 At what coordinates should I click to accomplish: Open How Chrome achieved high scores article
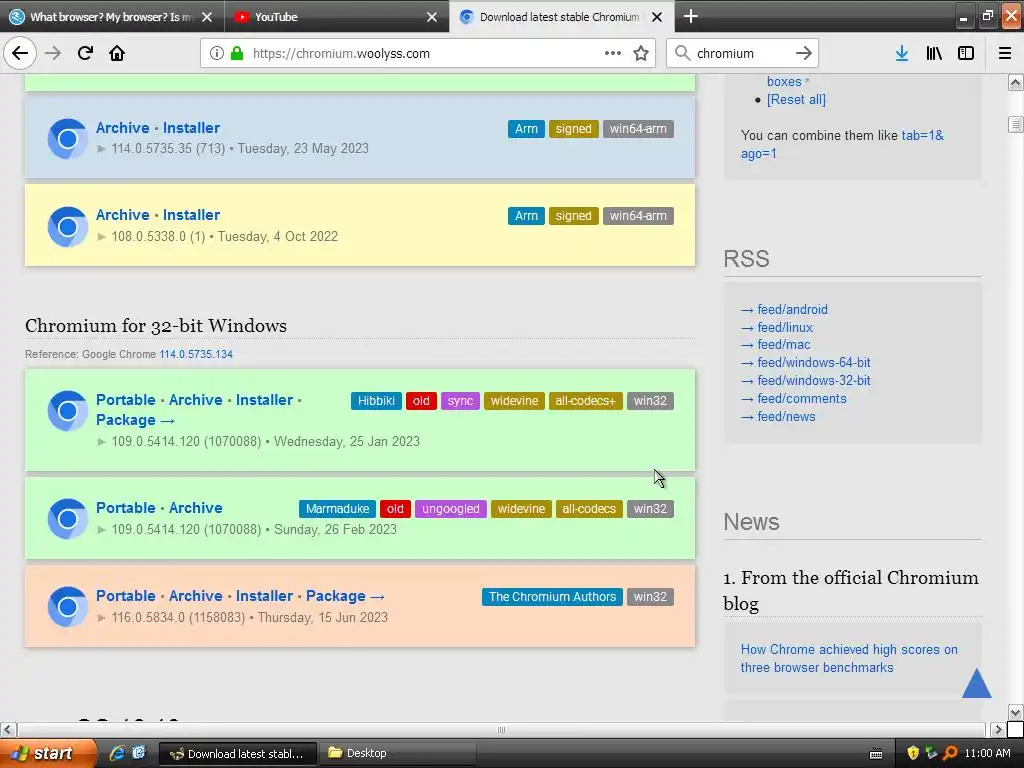[x=849, y=658]
